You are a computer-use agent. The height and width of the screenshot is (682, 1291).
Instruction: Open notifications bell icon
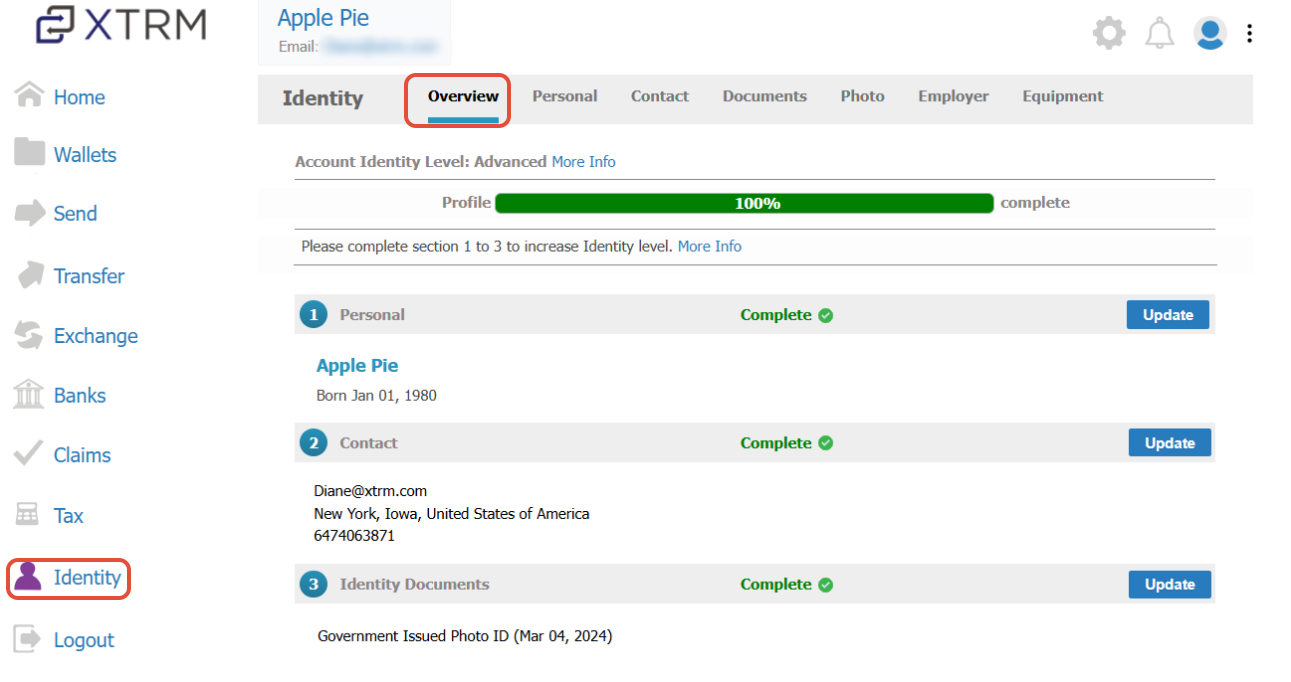tap(1159, 33)
